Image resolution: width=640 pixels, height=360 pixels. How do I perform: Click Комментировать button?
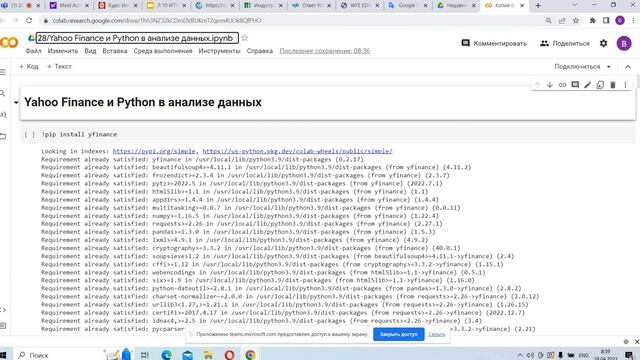pos(494,43)
